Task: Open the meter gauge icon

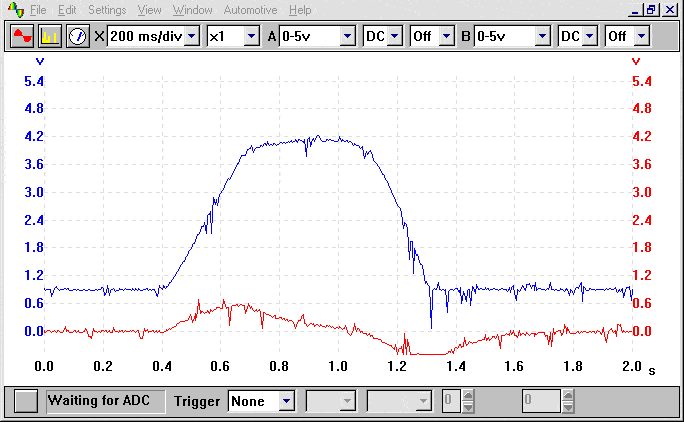Action: coord(78,36)
